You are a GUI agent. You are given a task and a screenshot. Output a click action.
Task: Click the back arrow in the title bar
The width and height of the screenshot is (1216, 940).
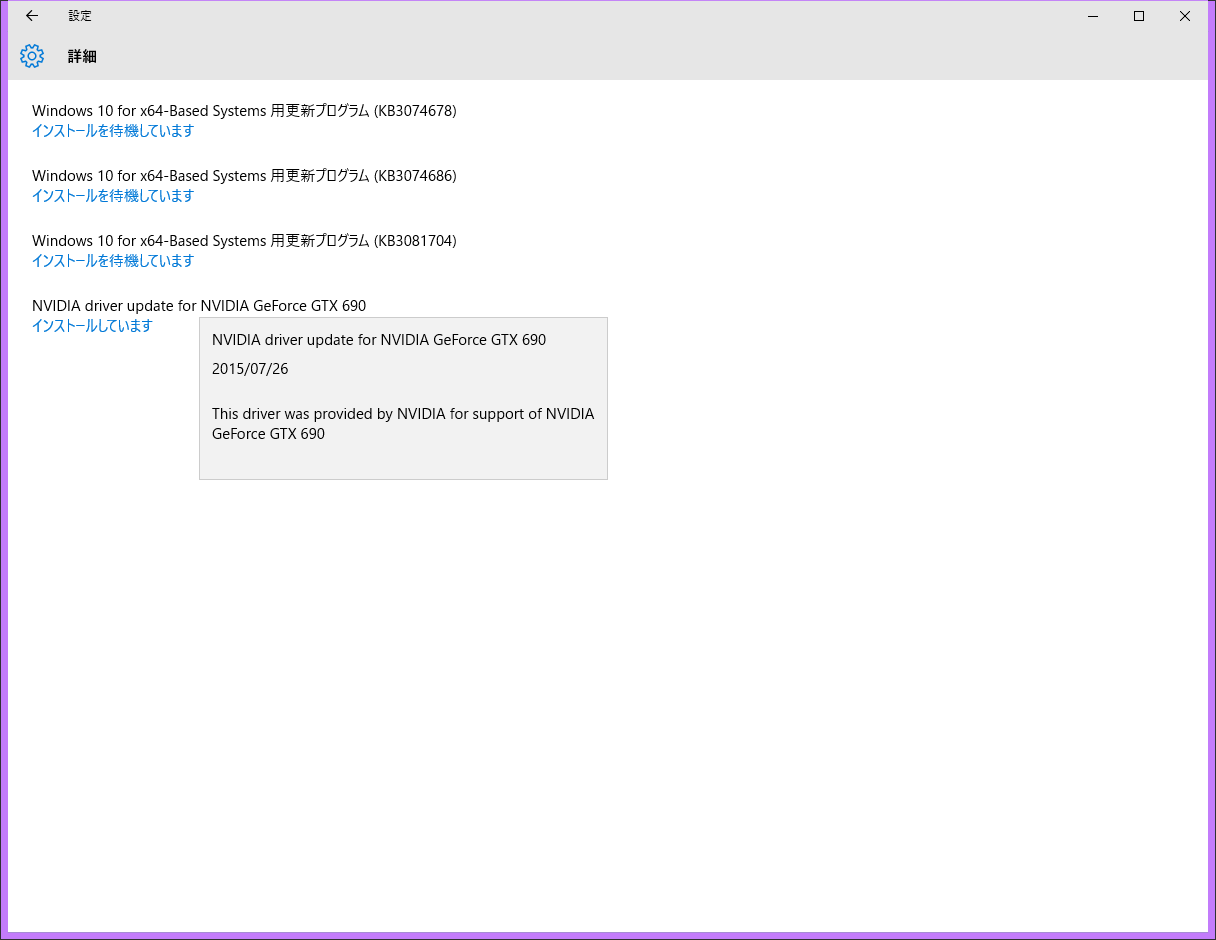pos(32,16)
